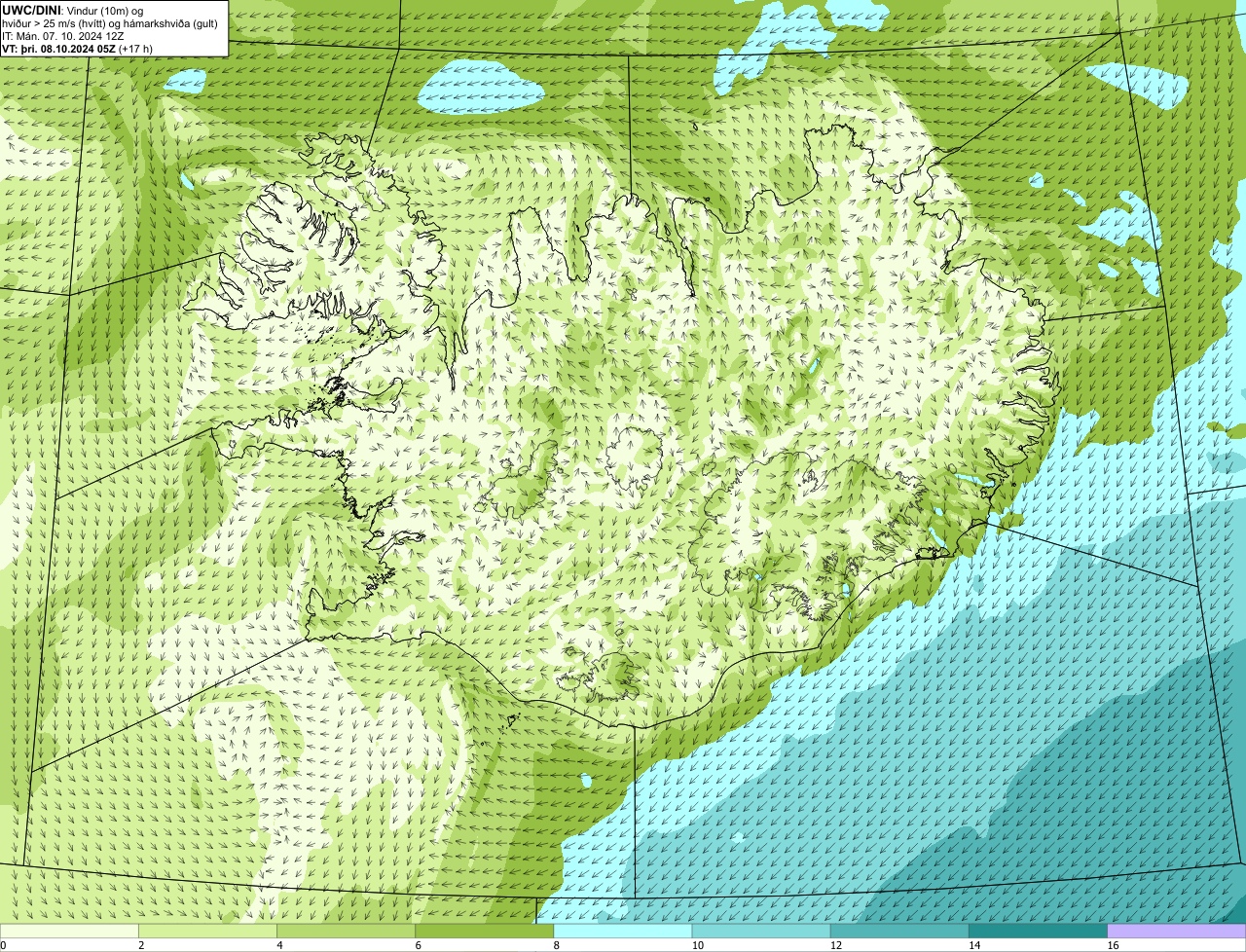Click the 8–10 m/s pale cyan legend swatch
Screen dimensions: 1246x952
pos(623,931)
